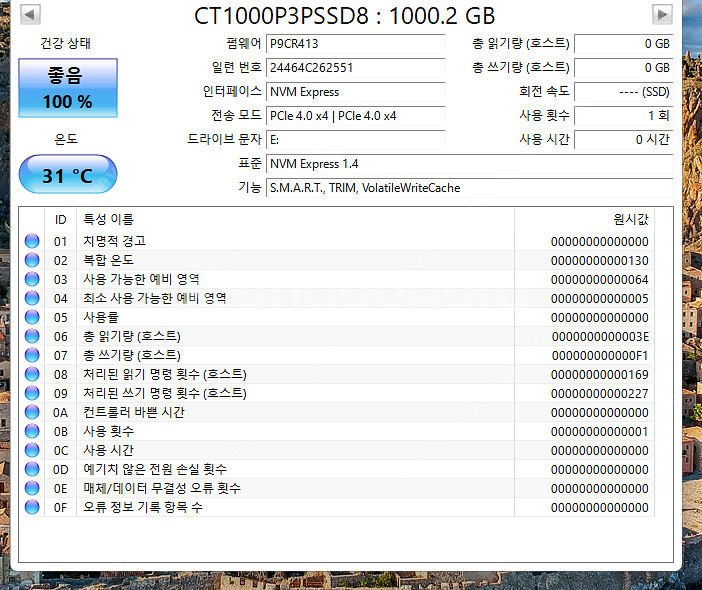Click the ID column header

point(60,220)
